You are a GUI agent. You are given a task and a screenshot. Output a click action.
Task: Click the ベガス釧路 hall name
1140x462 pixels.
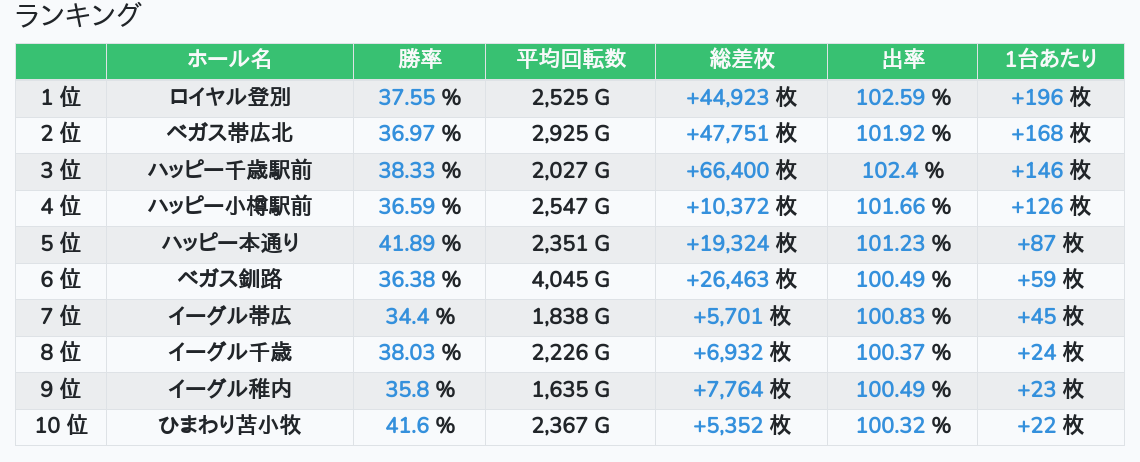click(x=230, y=280)
